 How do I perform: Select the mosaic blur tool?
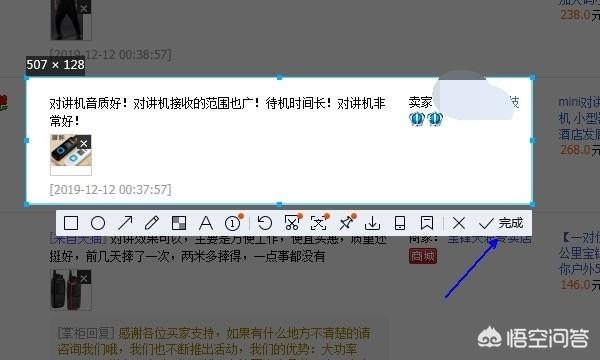pos(179,223)
